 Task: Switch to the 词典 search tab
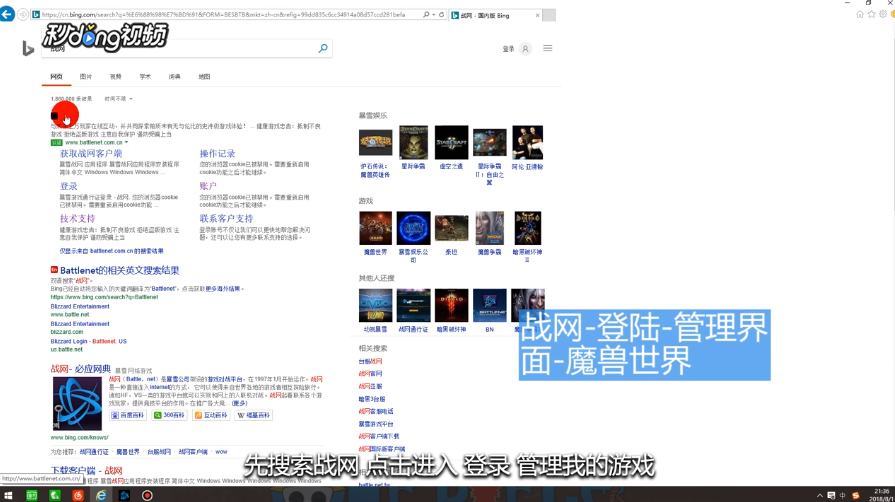[175, 77]
